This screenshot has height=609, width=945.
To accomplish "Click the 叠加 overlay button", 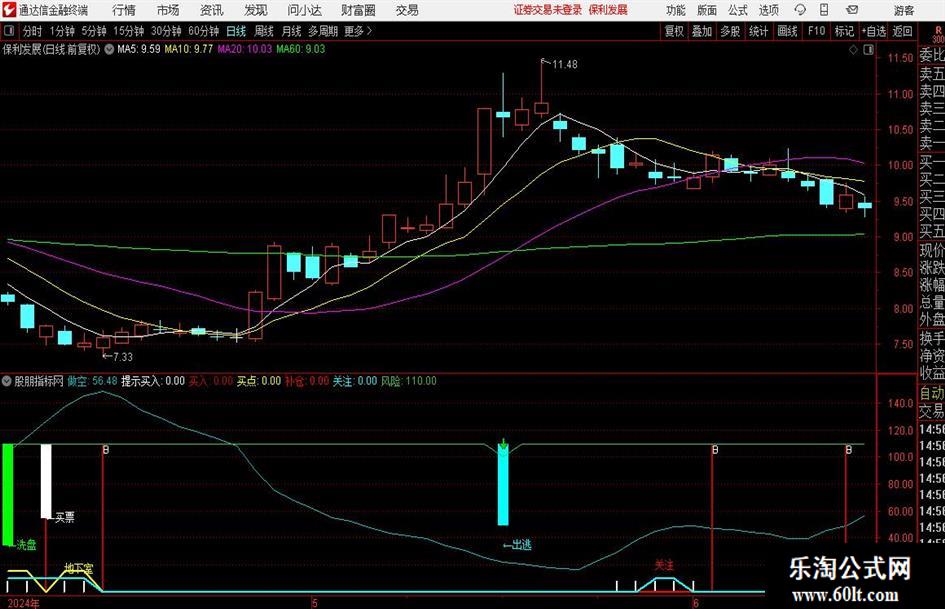I will pos(702,31).
